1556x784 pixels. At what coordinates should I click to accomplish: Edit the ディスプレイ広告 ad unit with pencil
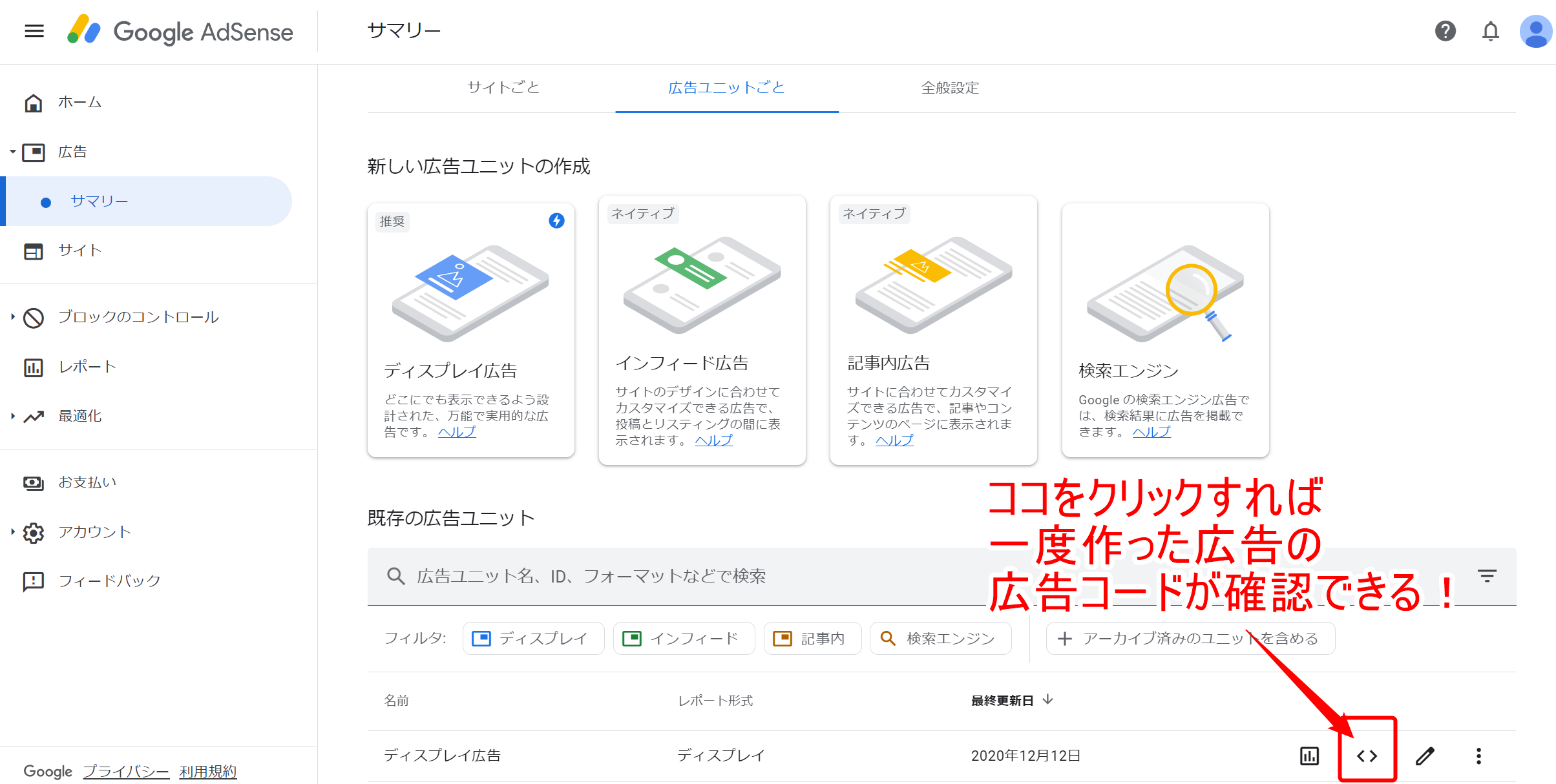click(x=1425, y=756)
